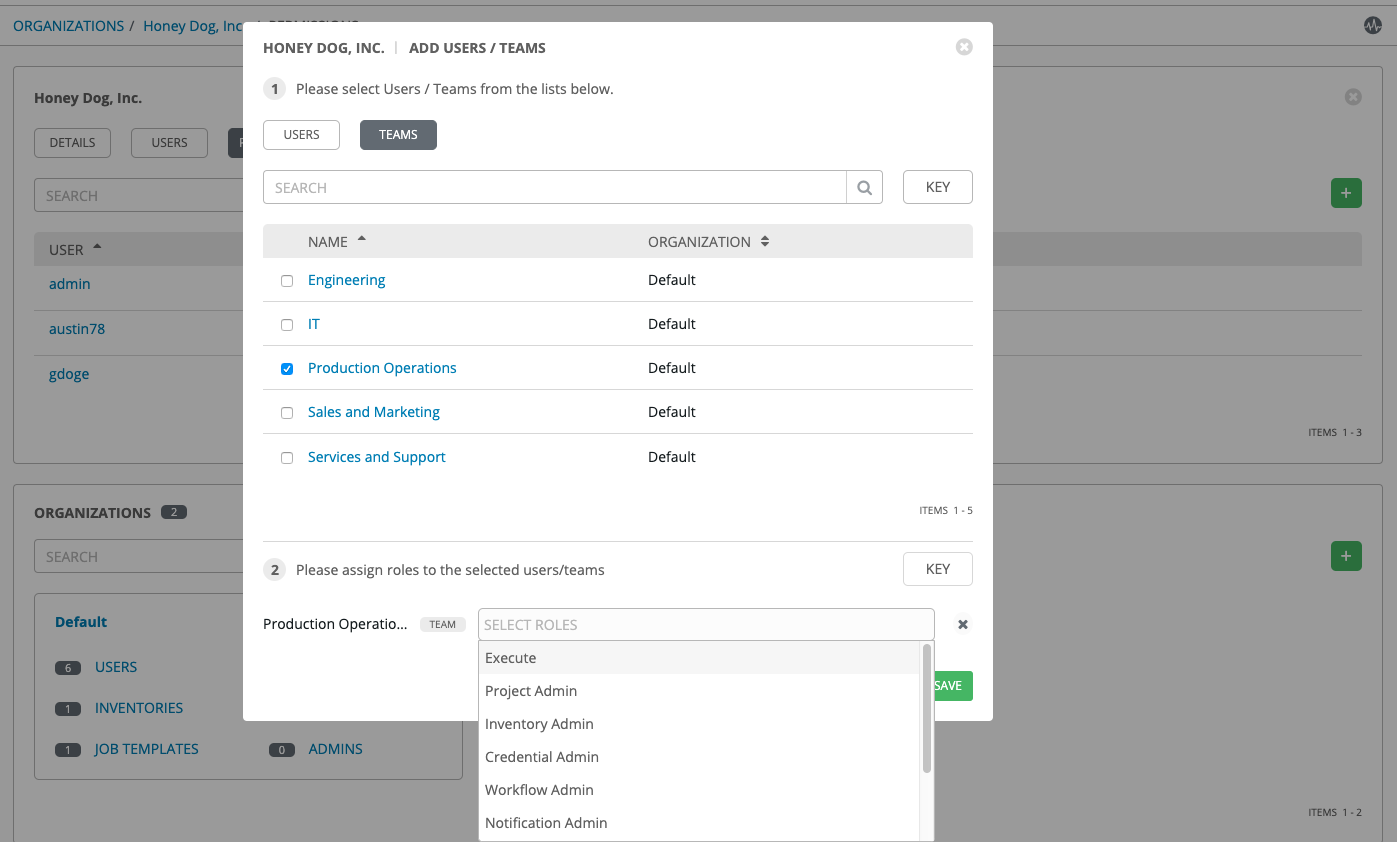
Task: Switch to the Users tab in modal
Action: [x=301, y=135]
